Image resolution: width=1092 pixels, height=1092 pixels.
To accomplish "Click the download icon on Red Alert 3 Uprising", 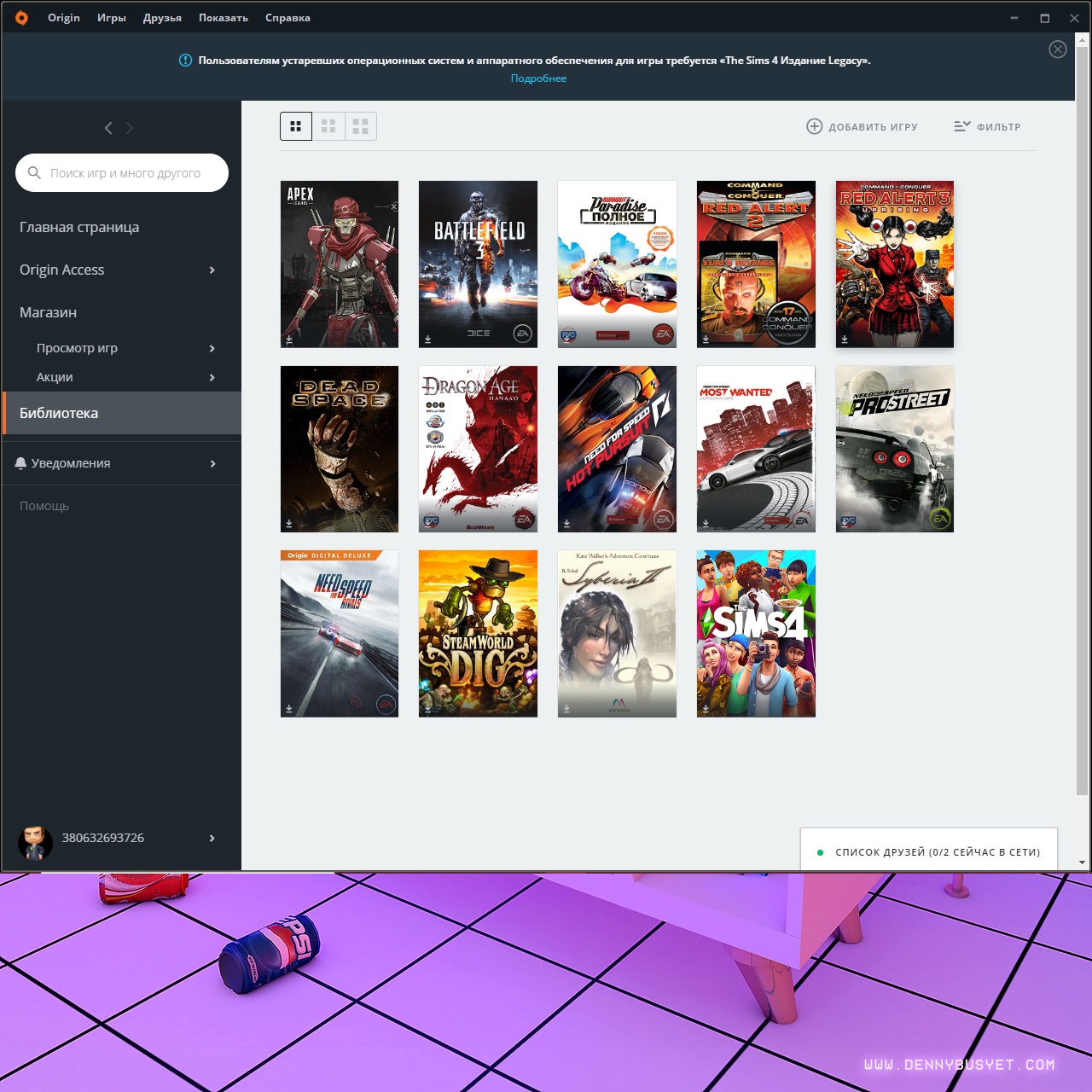I will [845, 340].
